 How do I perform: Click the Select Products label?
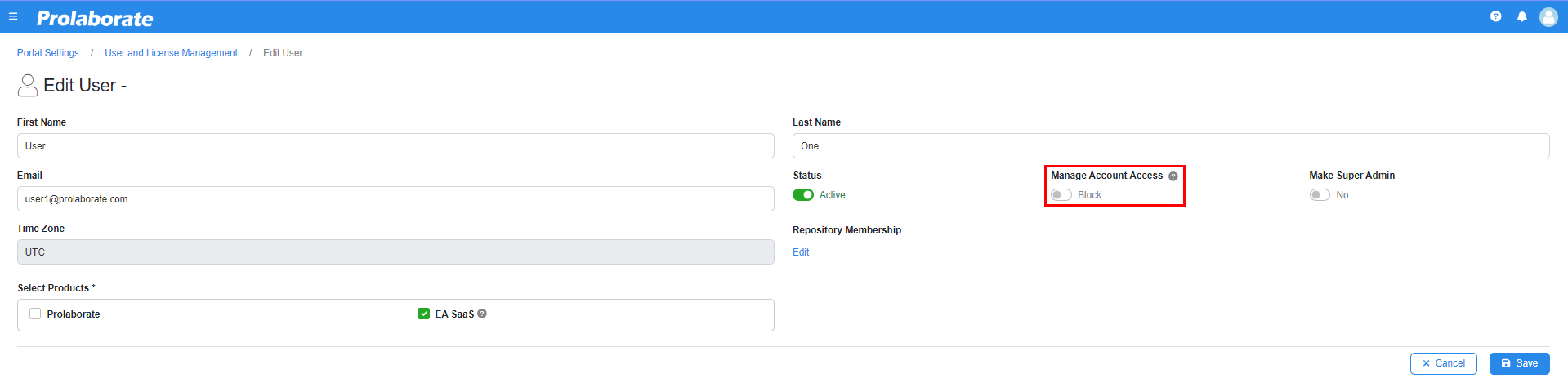(56, 288)
